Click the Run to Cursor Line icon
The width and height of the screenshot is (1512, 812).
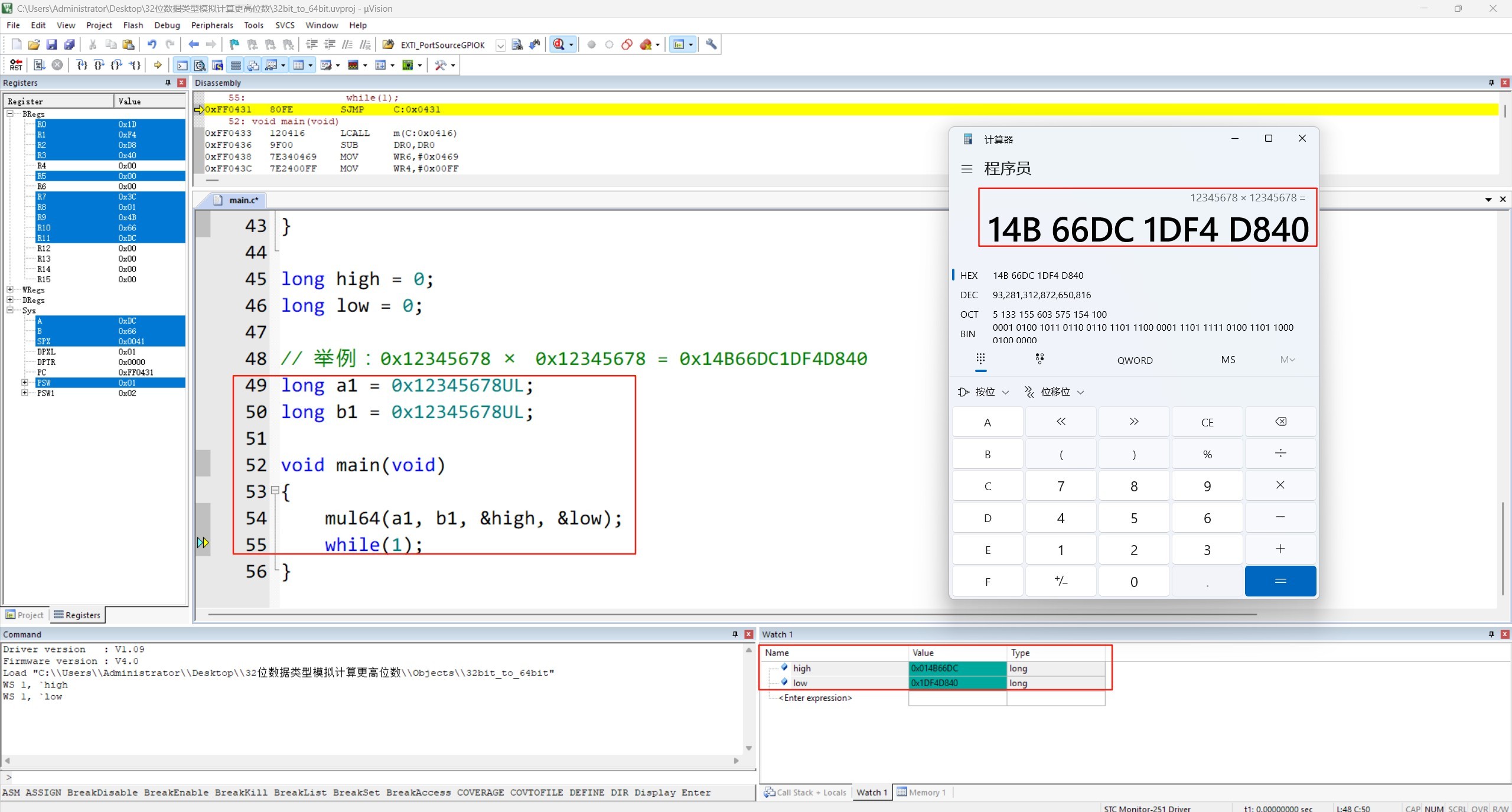coord(135,65)
